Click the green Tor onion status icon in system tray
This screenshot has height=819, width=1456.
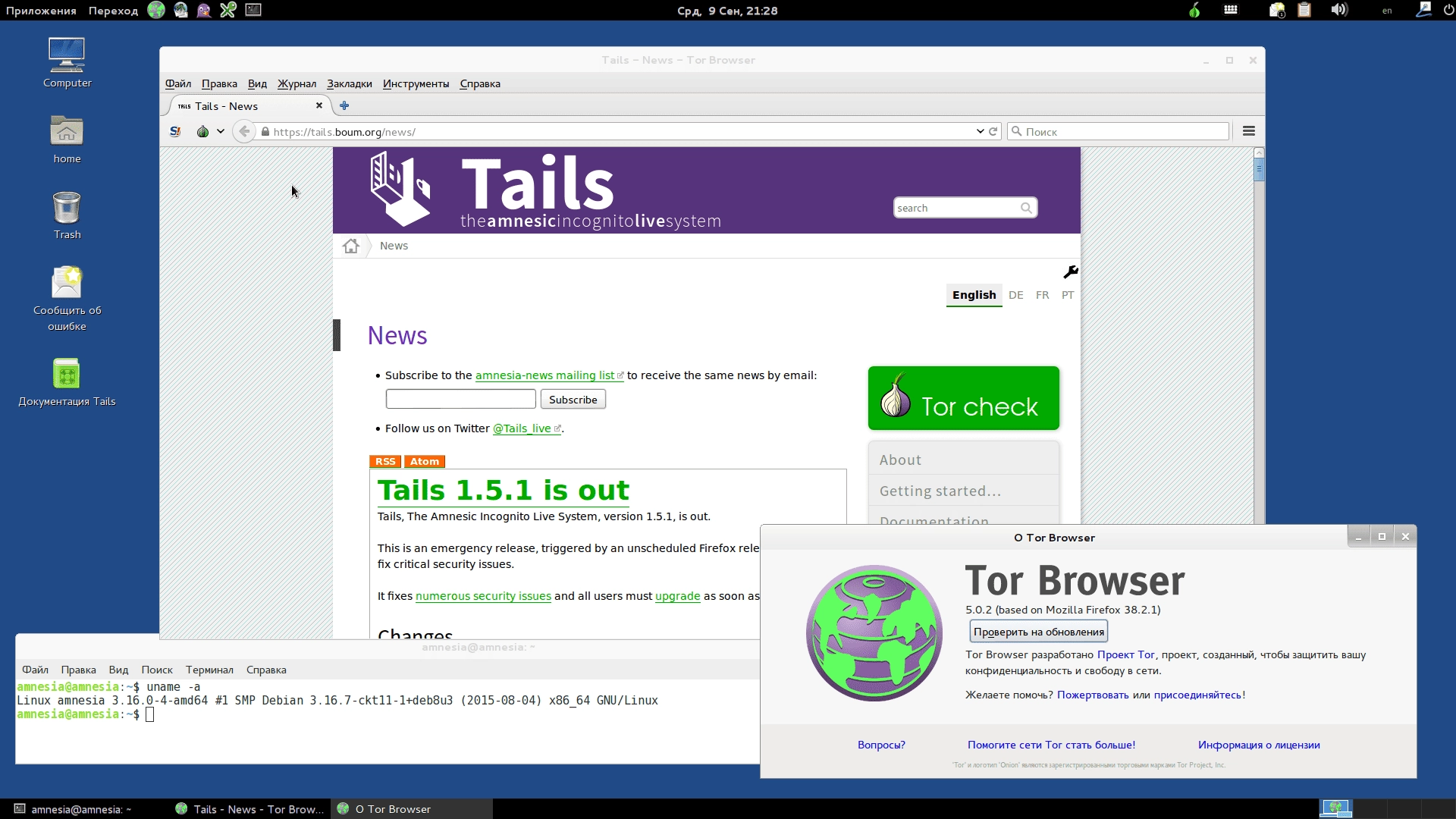(x=1194, y=10)
